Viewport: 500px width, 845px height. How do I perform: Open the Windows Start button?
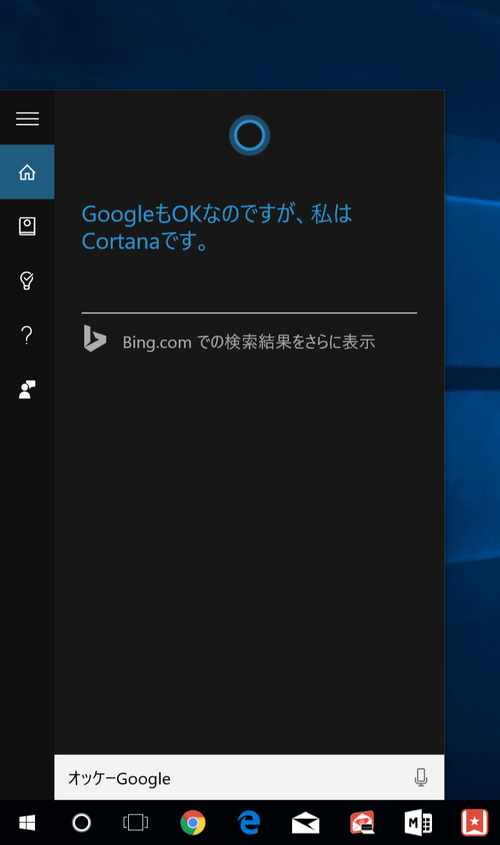tap(27, 822)
